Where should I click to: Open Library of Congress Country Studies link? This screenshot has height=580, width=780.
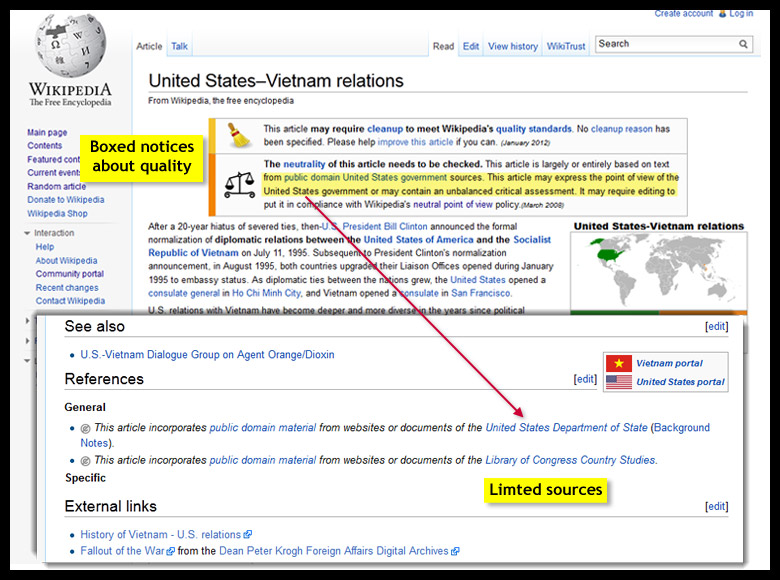click(570, 460)
